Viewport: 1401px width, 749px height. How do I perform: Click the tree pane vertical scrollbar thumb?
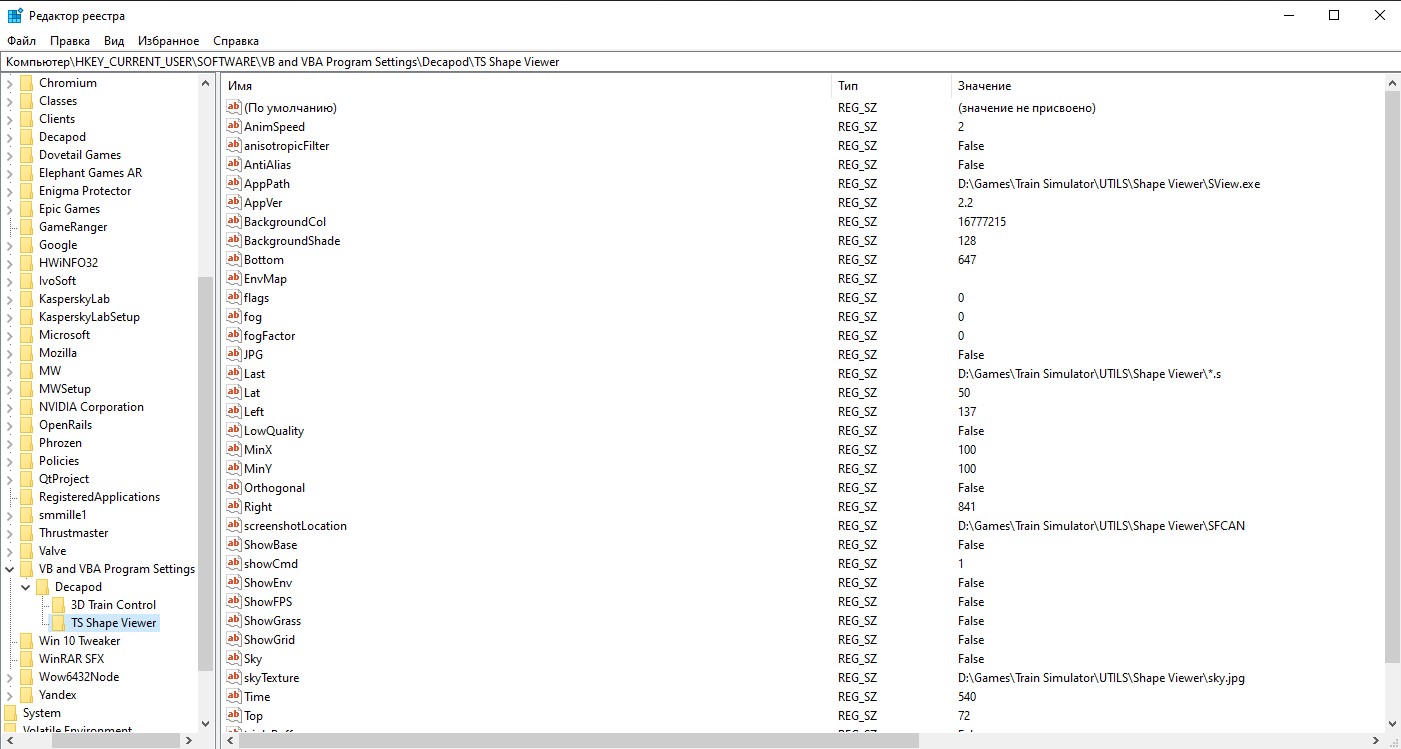coord(206,473)
